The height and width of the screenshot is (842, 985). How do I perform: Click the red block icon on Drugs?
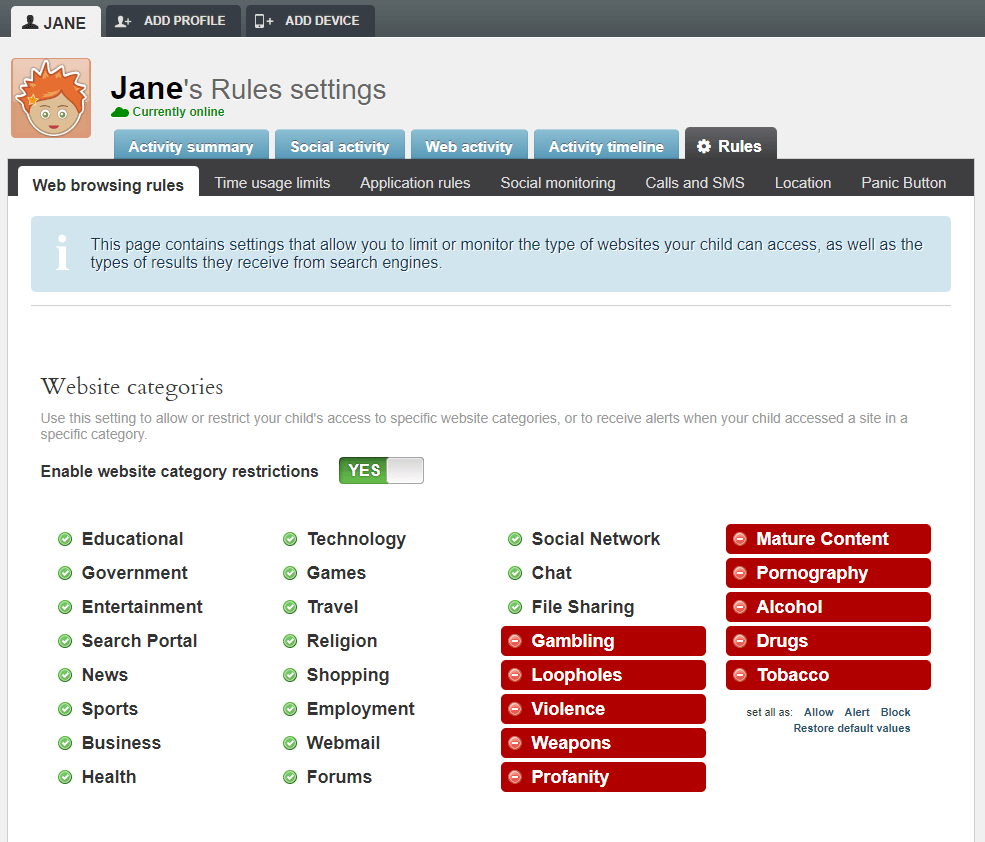click(740, 641)
